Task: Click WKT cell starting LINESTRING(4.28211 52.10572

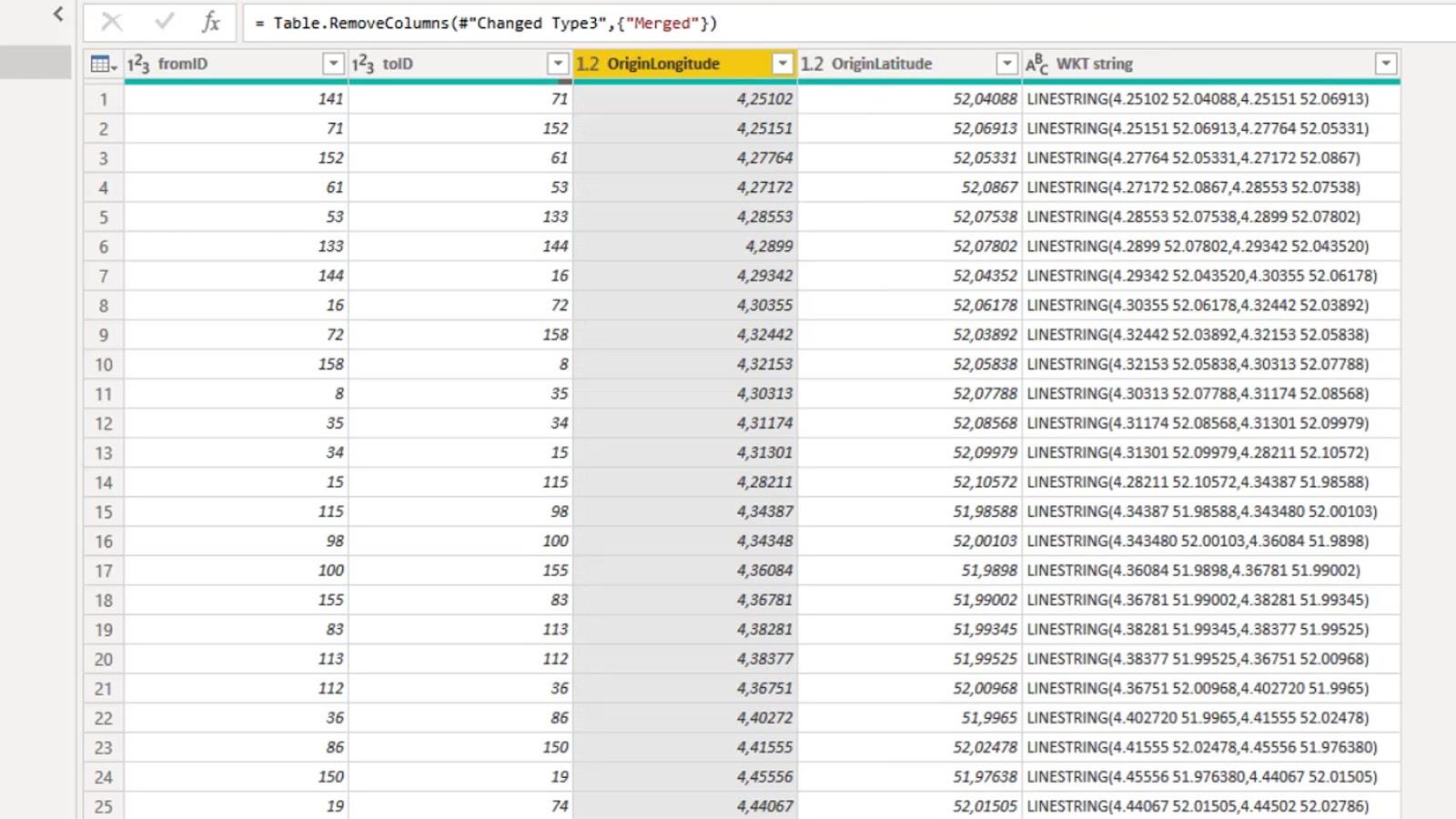Action: (x=1211, y=482)
